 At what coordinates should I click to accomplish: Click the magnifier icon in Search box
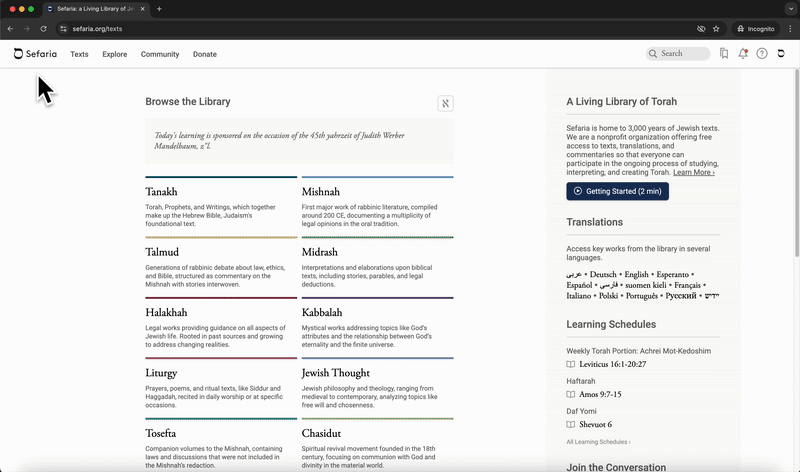(x=653, y=54)
